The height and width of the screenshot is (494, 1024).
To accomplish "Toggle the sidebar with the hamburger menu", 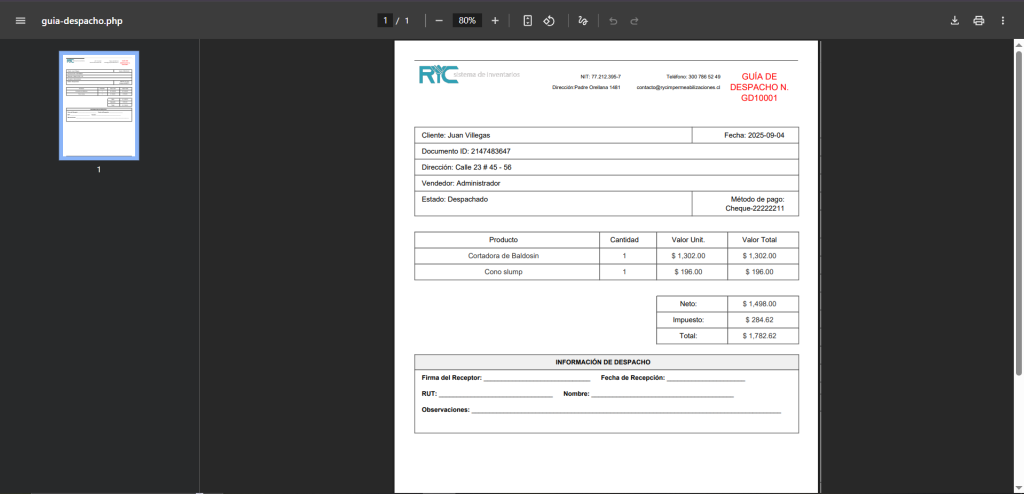I will pos(20,20).
